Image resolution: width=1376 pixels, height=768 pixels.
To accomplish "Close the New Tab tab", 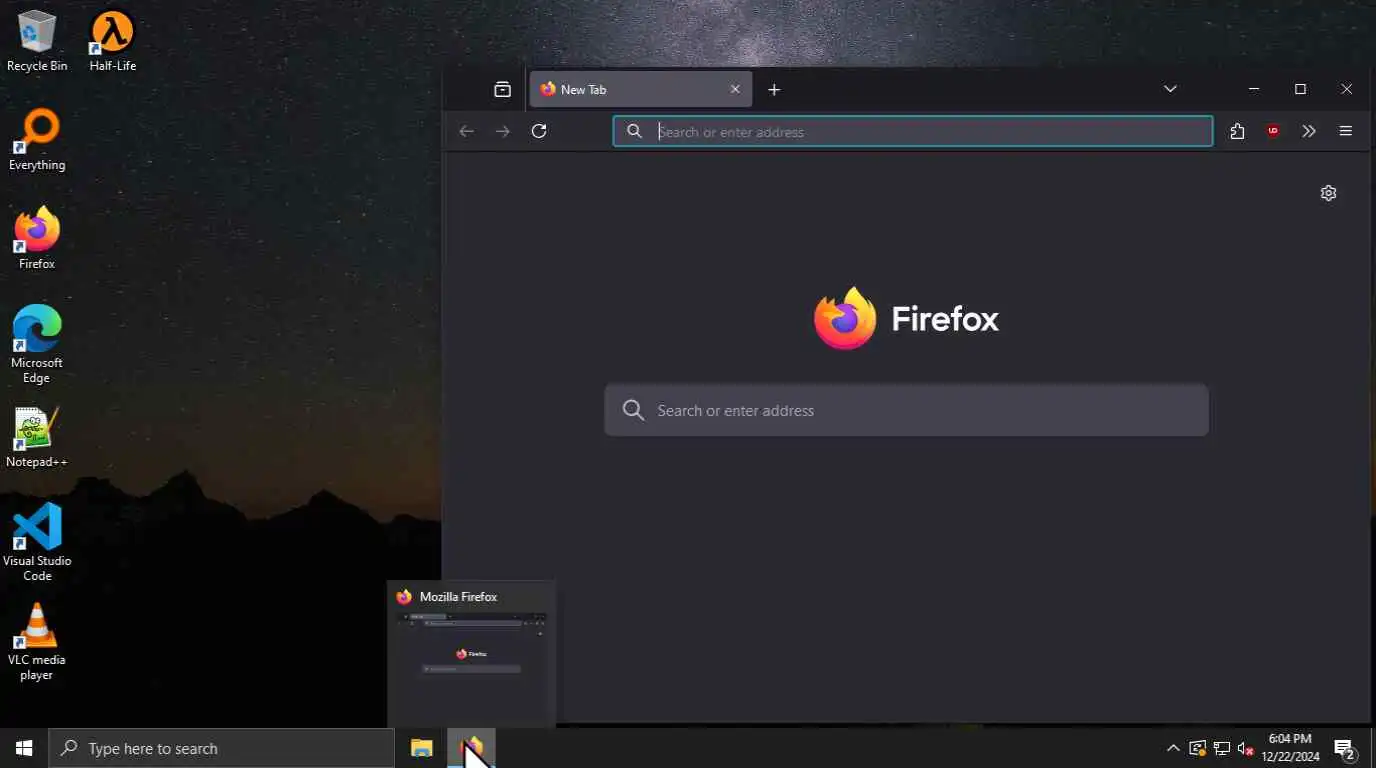I will (735, 89).
